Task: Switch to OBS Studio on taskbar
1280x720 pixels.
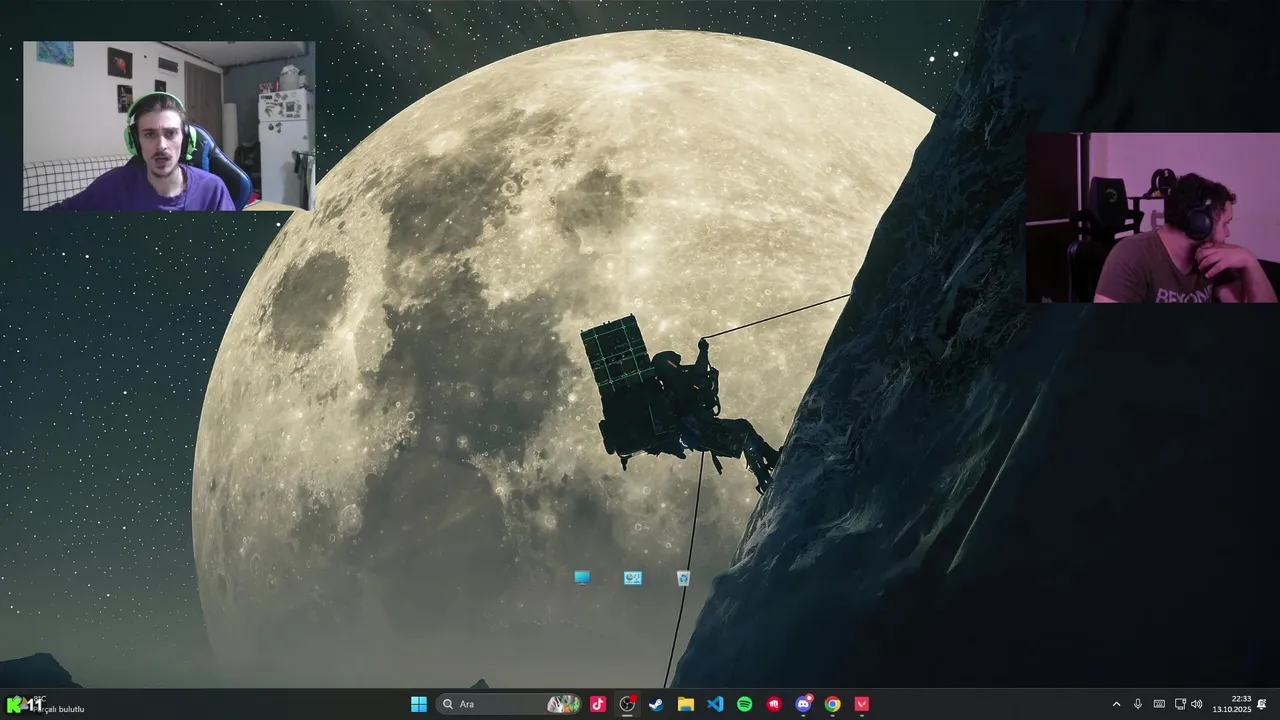Action: [x=627, y=704]
